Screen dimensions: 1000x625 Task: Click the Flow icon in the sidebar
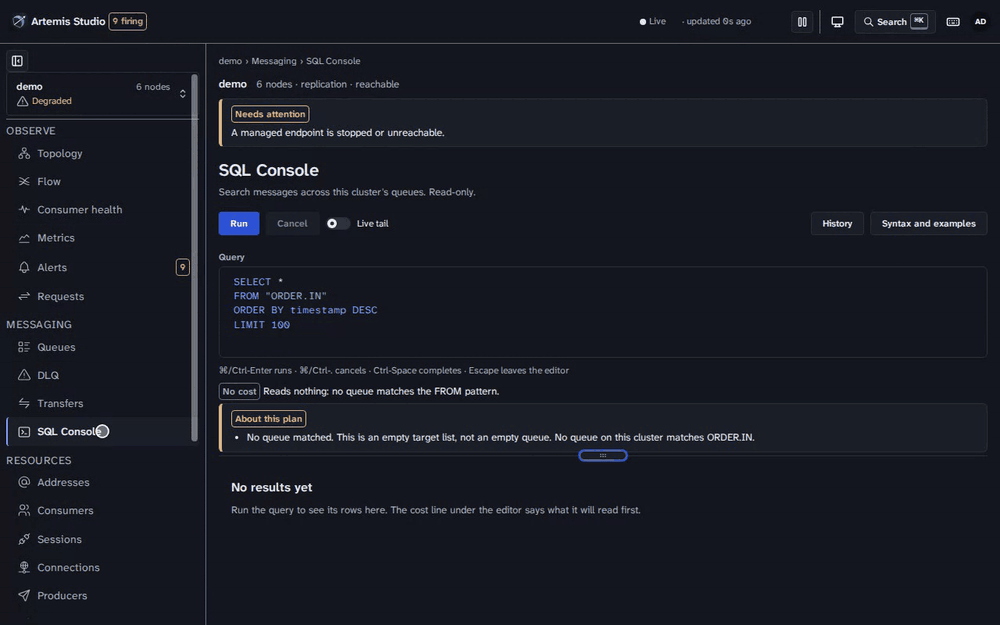(x=24, y=182)
